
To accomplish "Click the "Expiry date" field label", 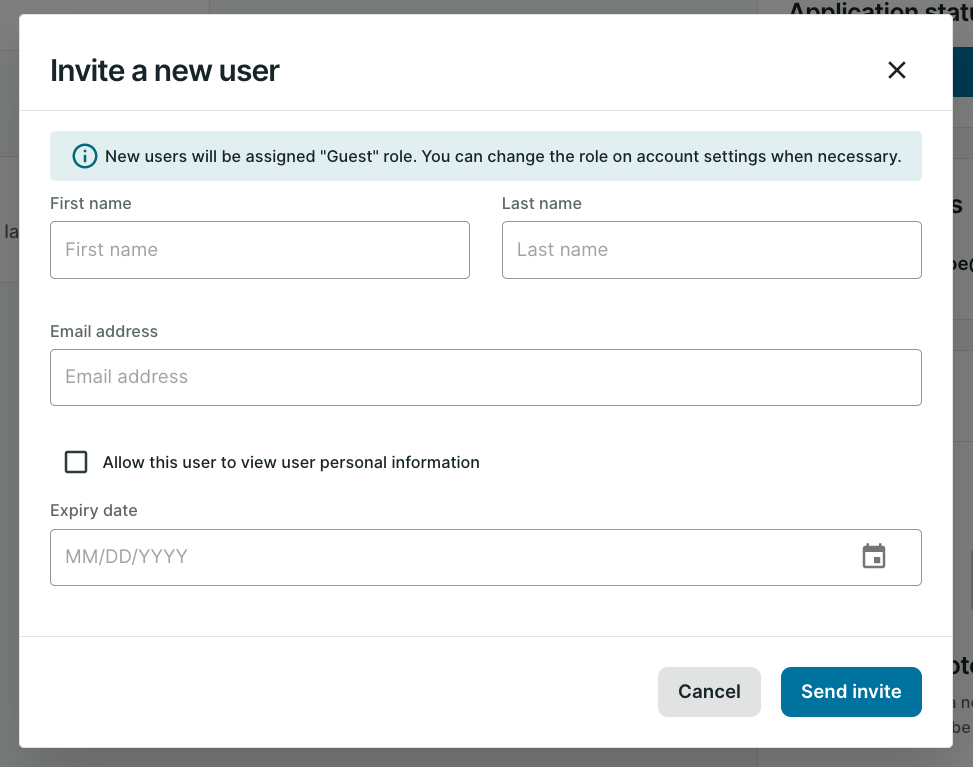I will (94, 511).
